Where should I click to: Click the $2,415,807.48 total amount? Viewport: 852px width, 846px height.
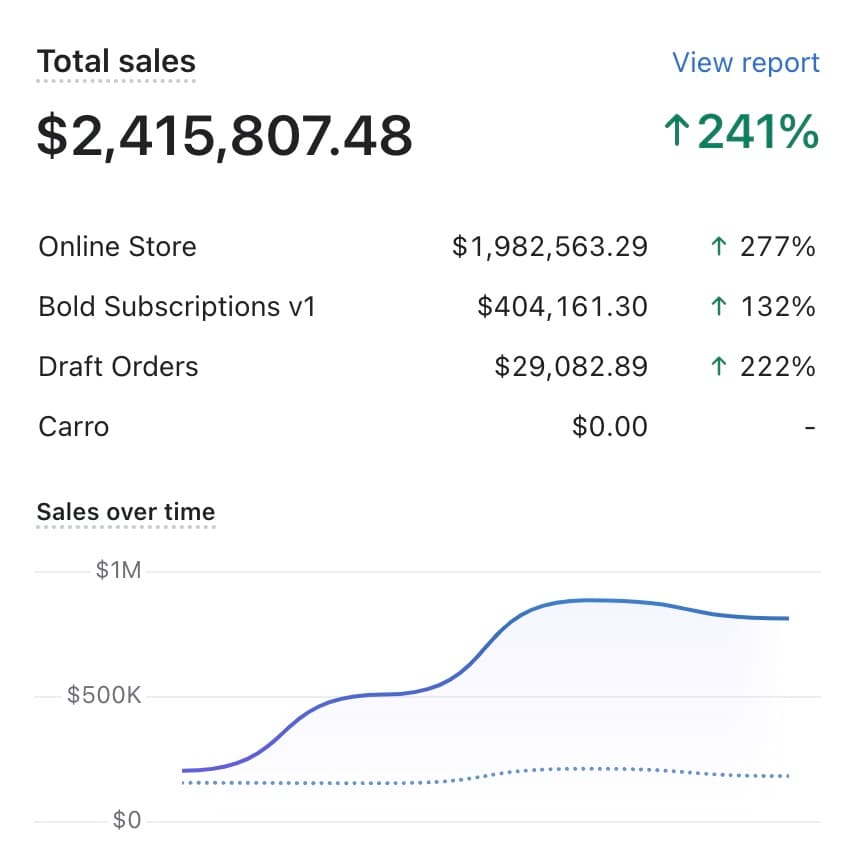pos(224,135)
